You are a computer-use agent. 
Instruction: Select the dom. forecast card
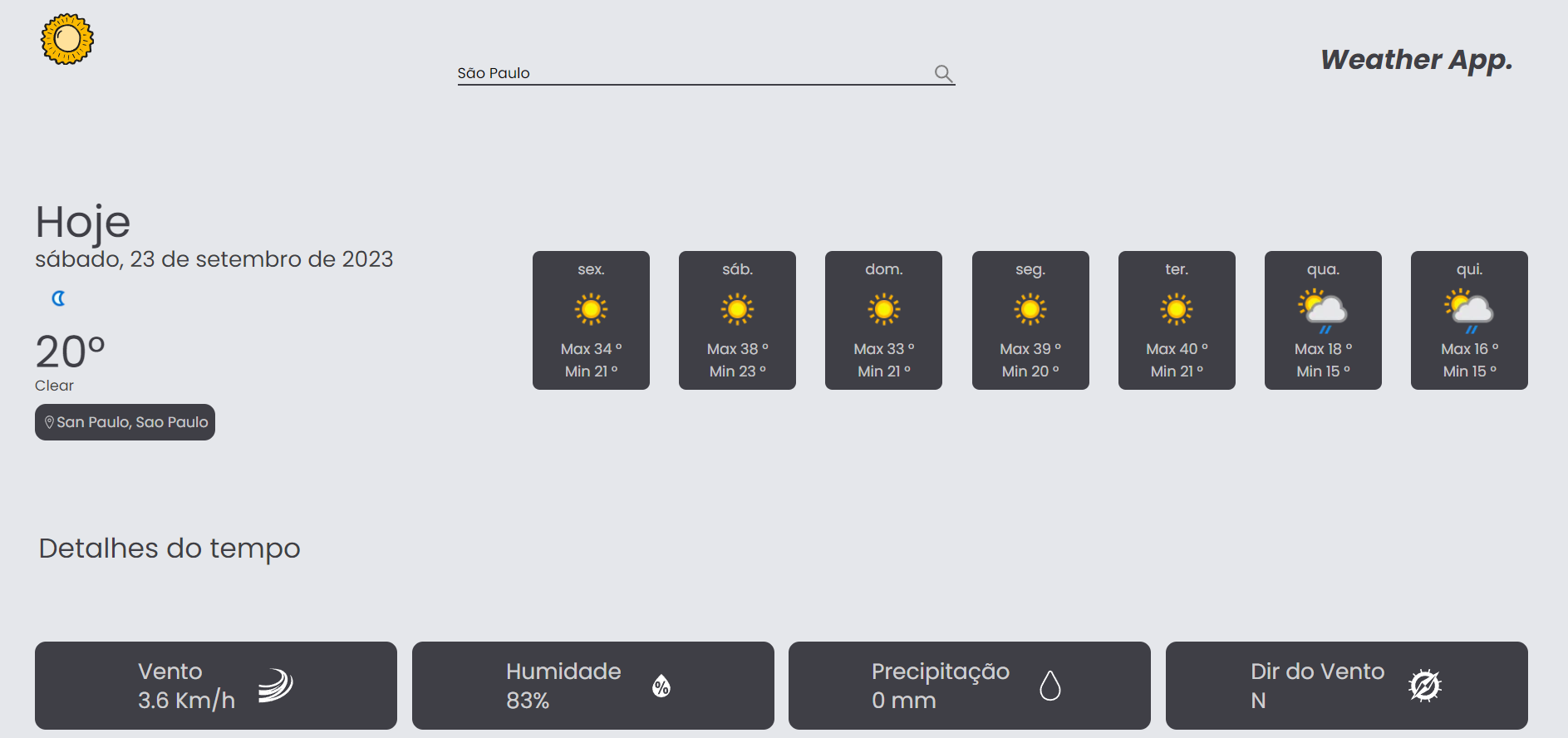[x=883, y=320]
